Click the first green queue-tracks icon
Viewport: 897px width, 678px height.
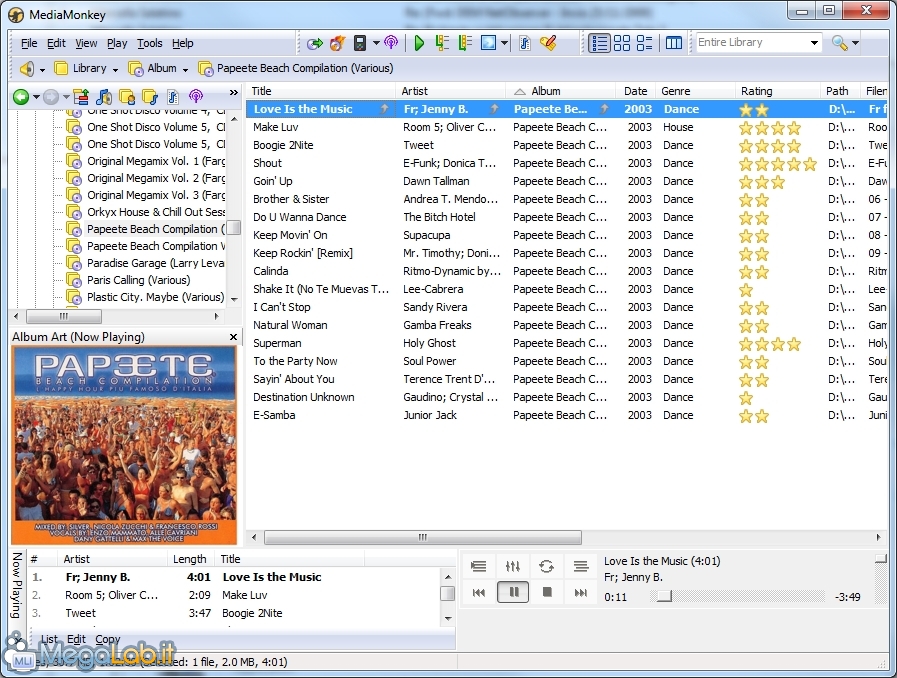(x=442, y=43)
